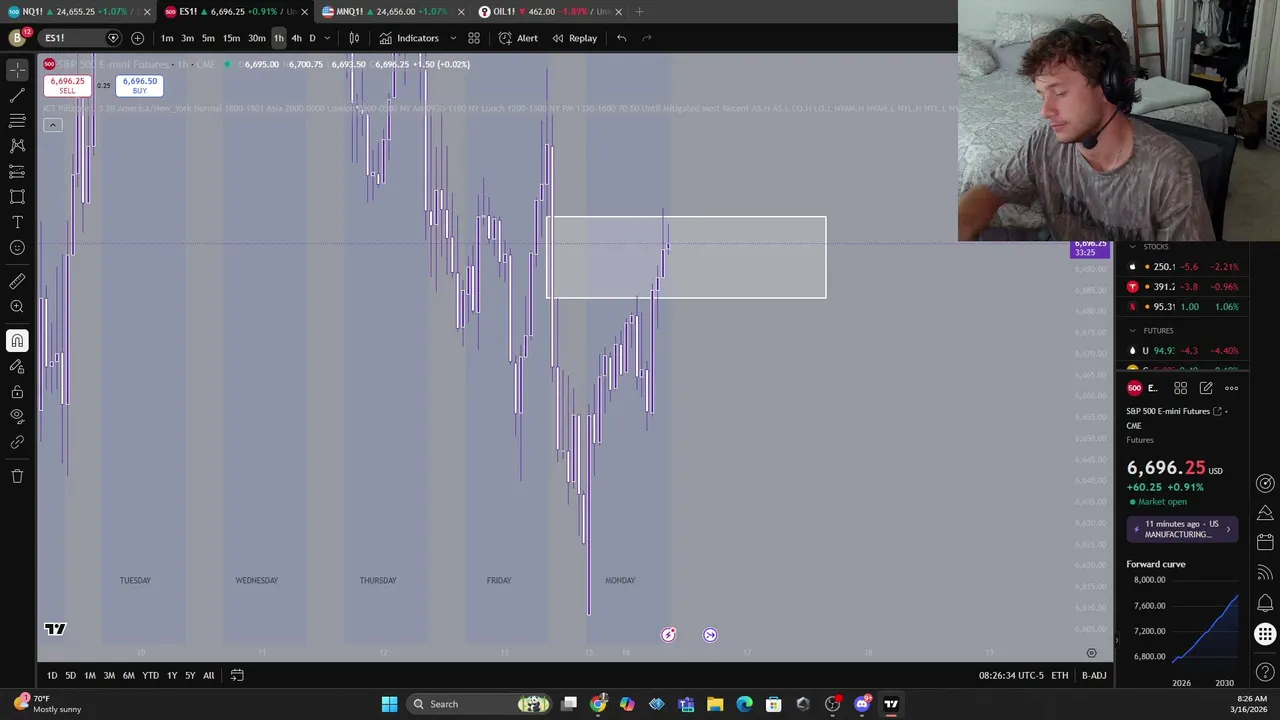
Task: Select the 30m timeframe
Action: pyautogui.click(x=257, y=38)
